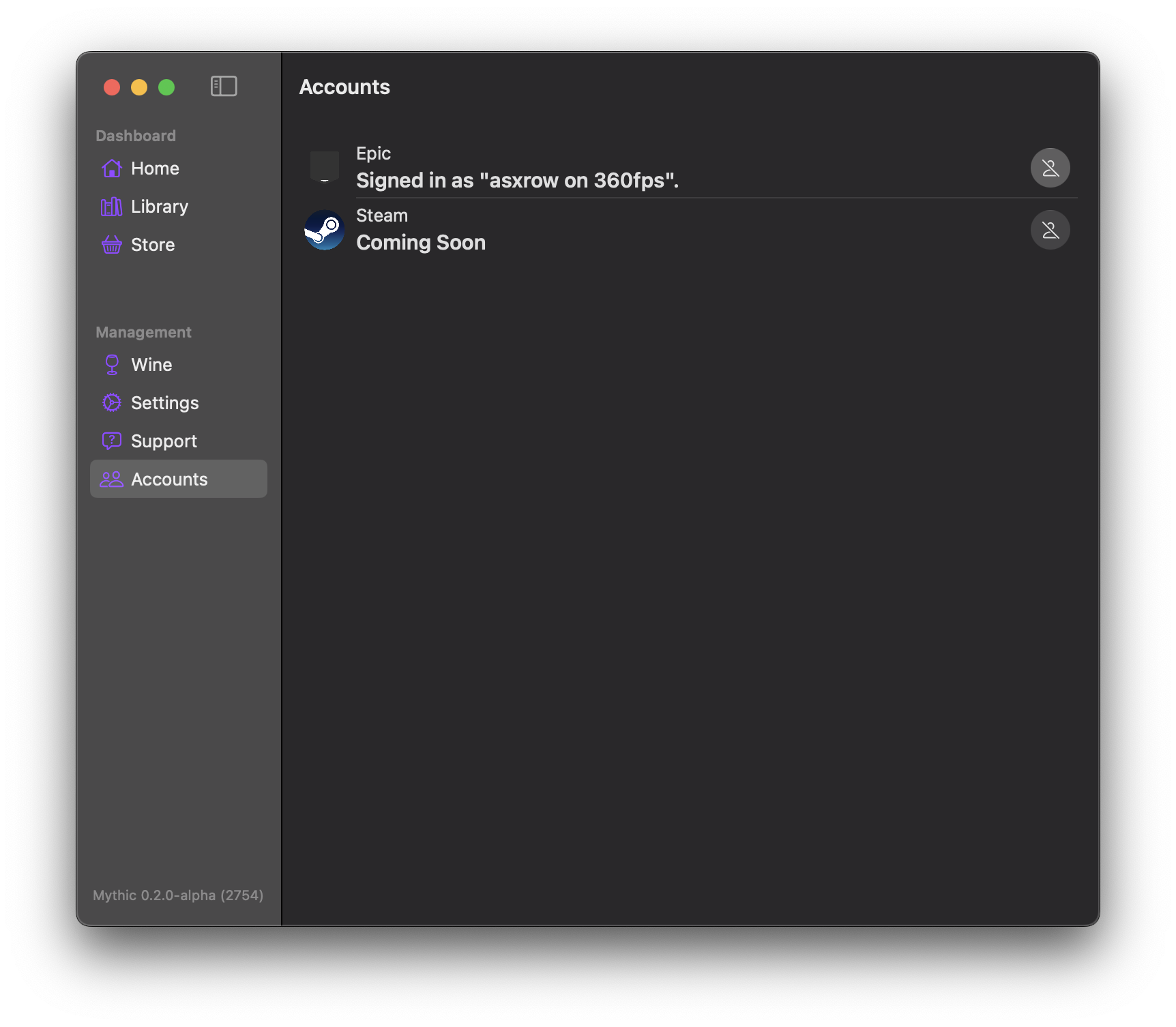
Task: Click the Dashboard section header
Action: pyautogui.click(x=136, y=136)
